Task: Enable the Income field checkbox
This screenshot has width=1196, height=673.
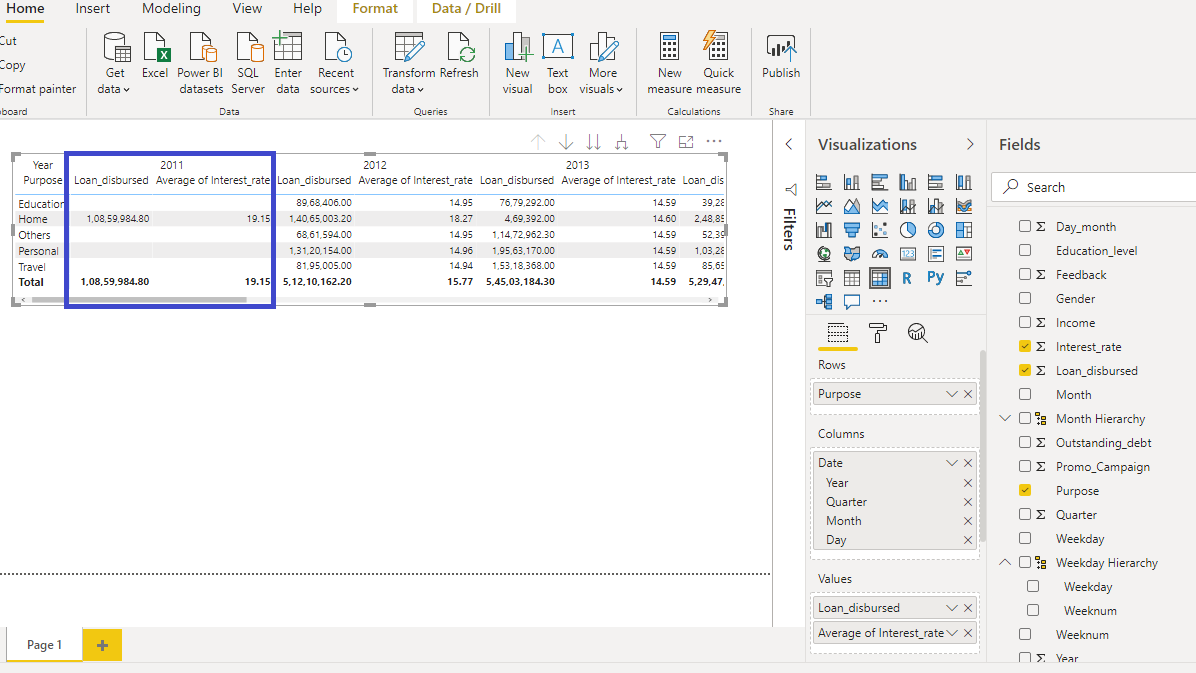Action: 1025,323
